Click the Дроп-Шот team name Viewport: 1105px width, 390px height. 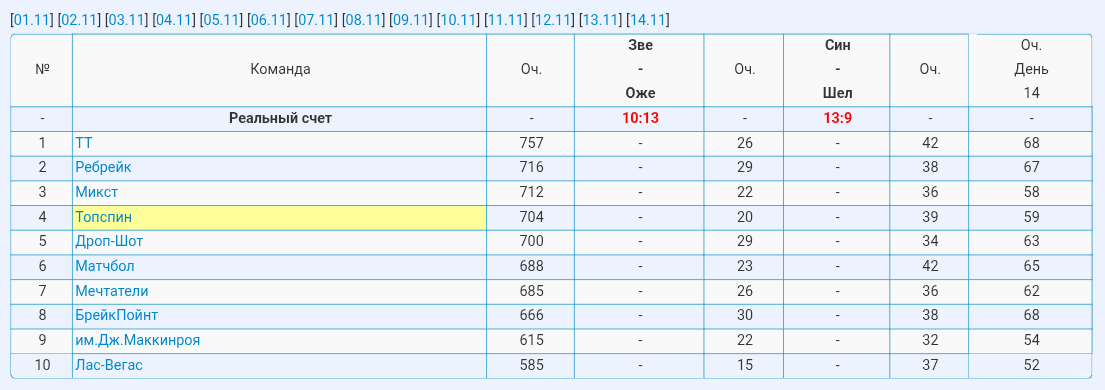(109, 241)
